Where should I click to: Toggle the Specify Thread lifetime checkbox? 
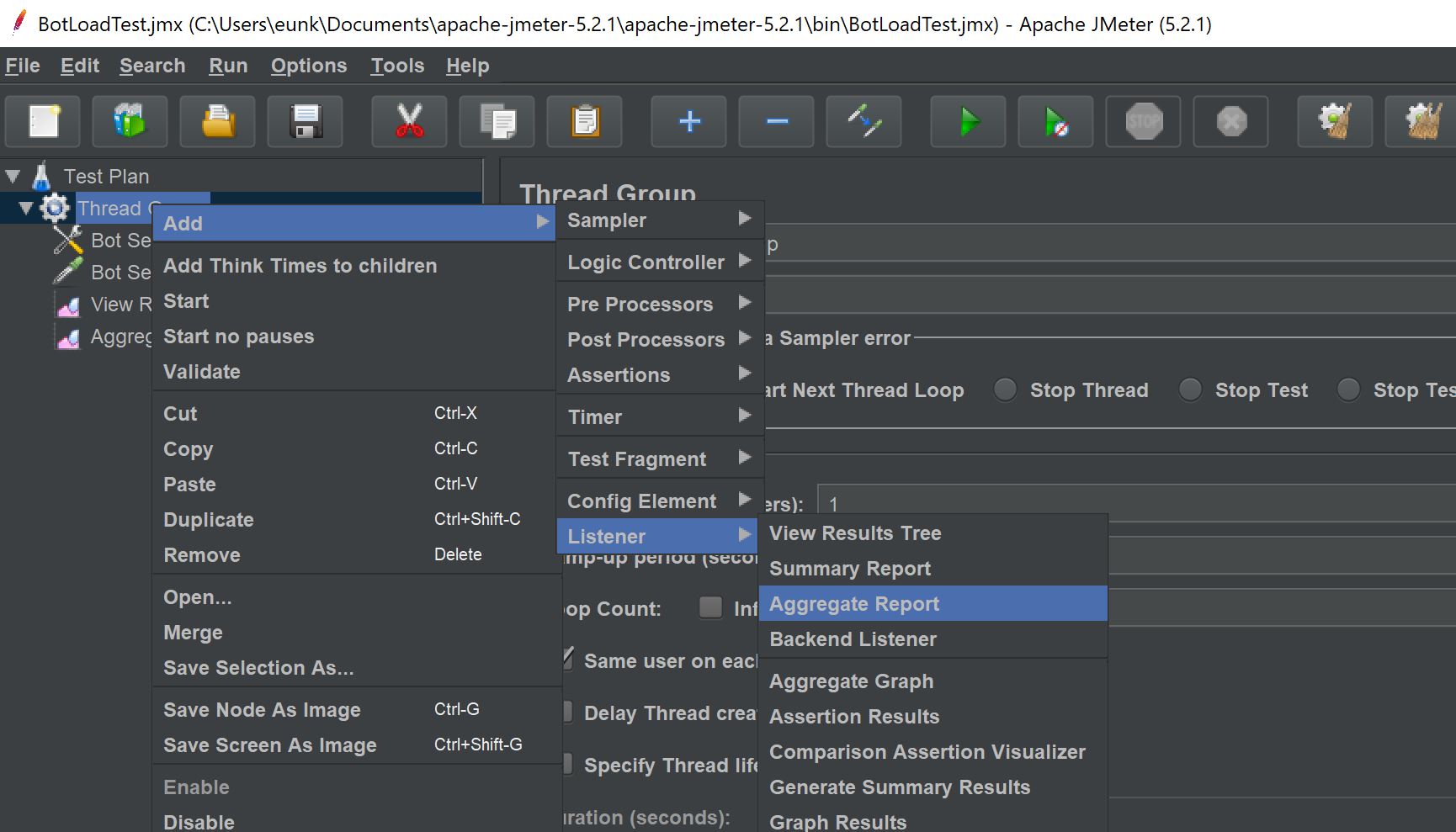[x=568, y=764]
